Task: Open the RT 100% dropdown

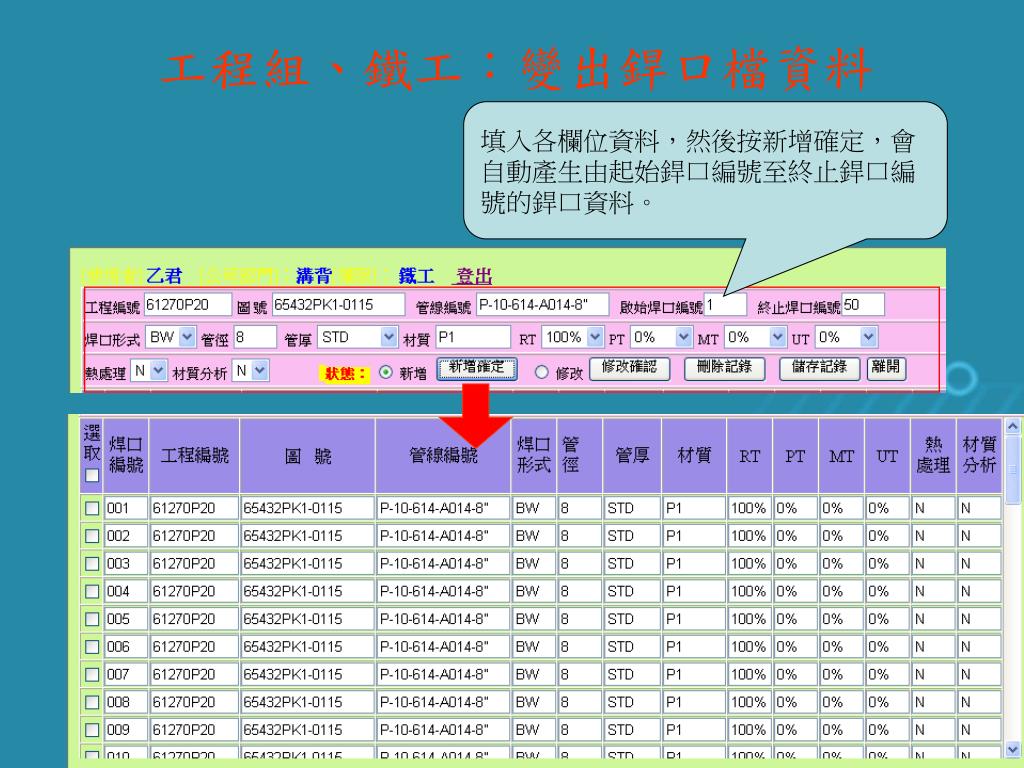Action: tap(572, 338)
